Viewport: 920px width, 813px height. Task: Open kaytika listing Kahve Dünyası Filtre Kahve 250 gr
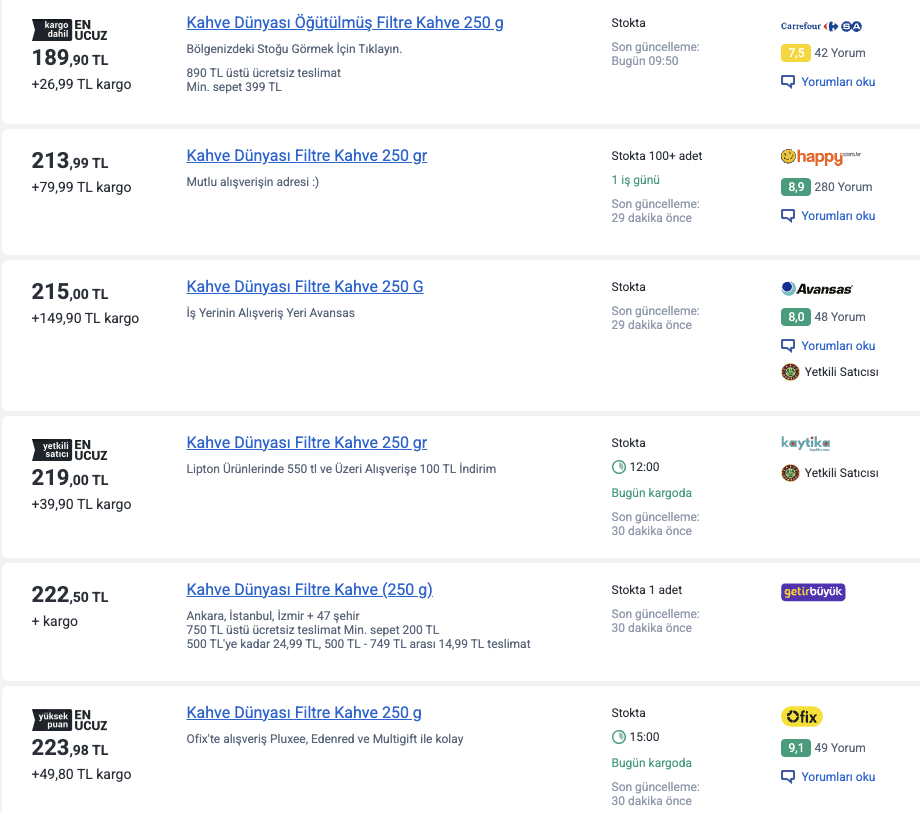307,443
